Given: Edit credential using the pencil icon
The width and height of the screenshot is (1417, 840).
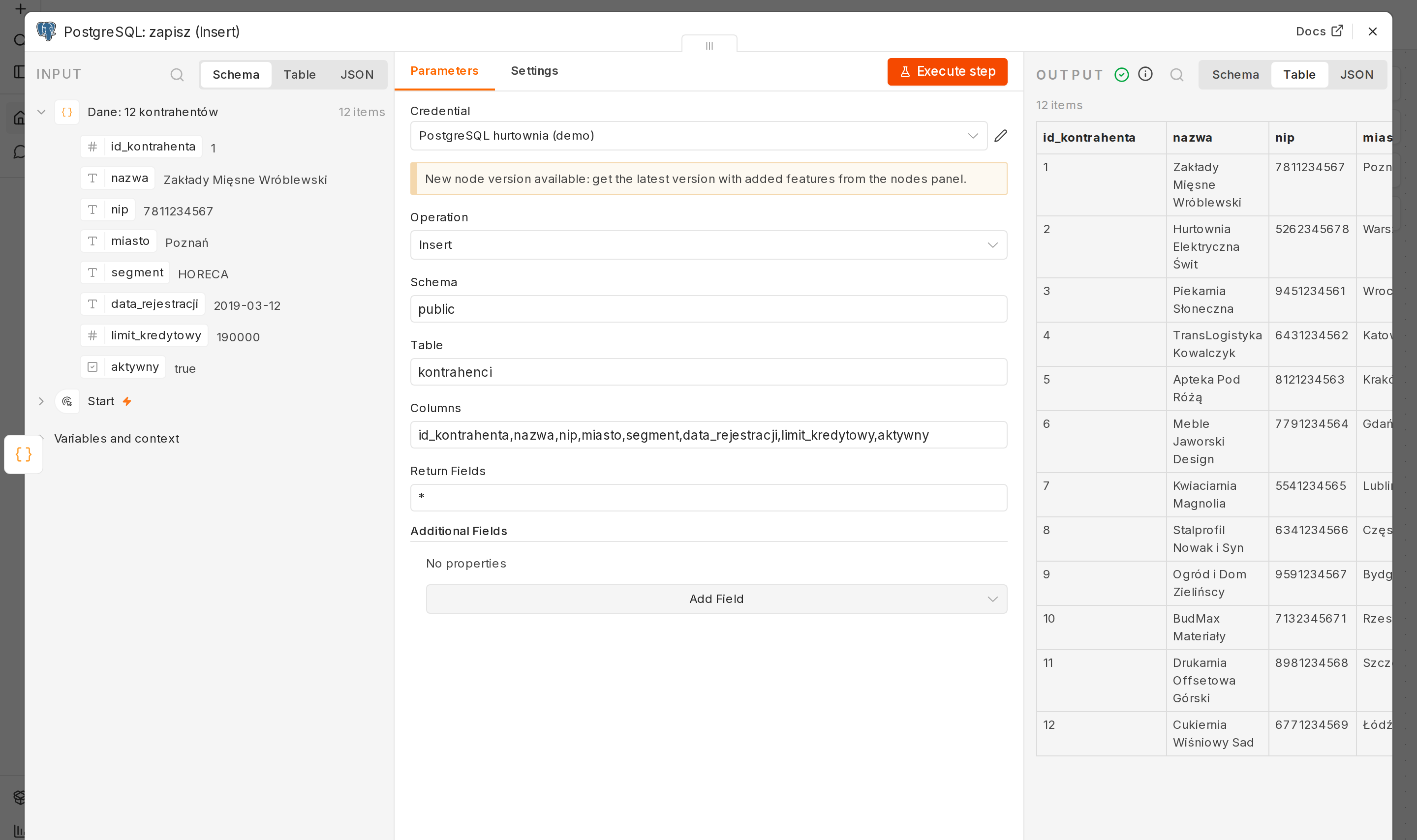Looking at the screenshot, I should (x=1000, y=136).
